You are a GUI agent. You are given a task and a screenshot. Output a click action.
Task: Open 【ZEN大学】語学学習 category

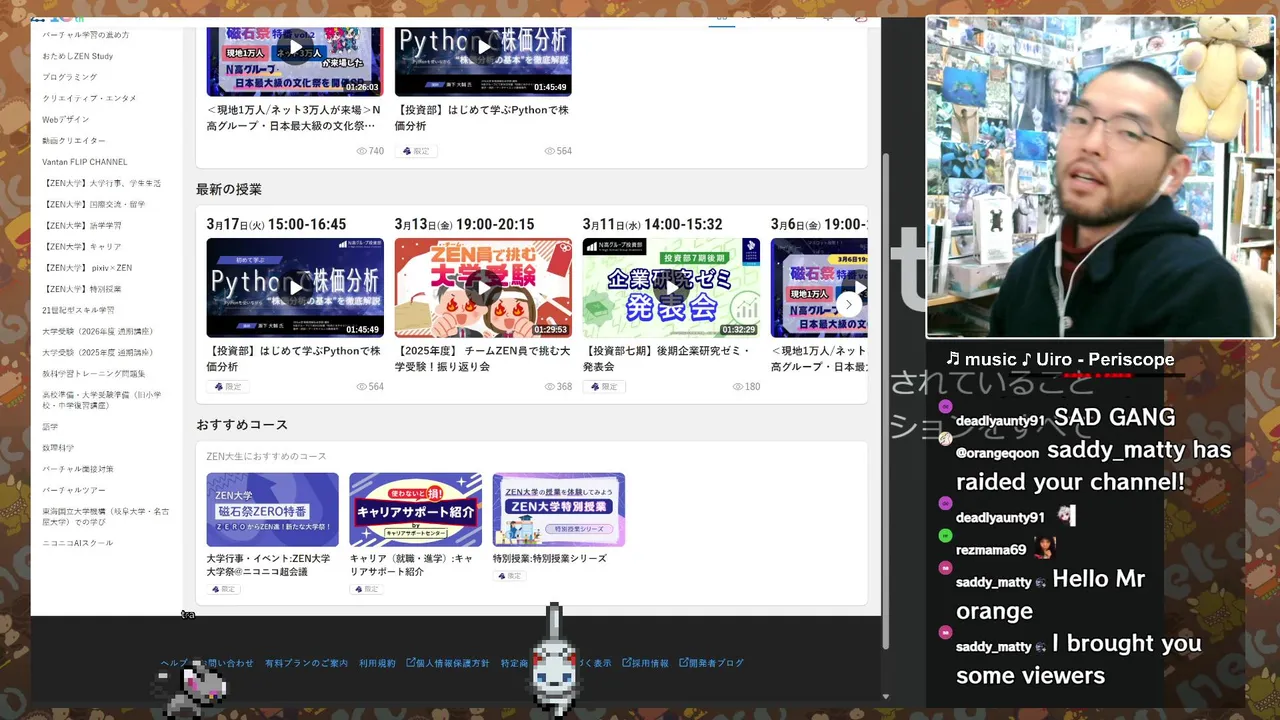82,226
